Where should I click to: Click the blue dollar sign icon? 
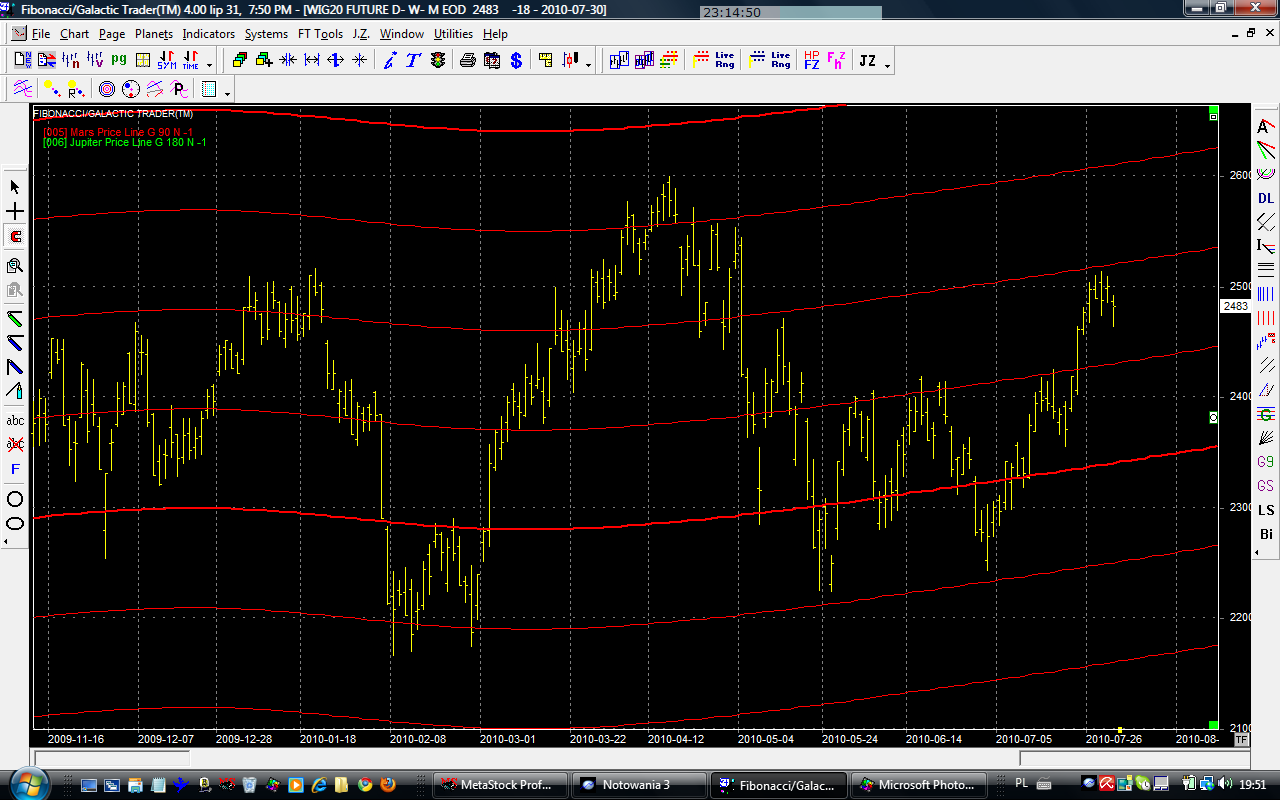516,60
